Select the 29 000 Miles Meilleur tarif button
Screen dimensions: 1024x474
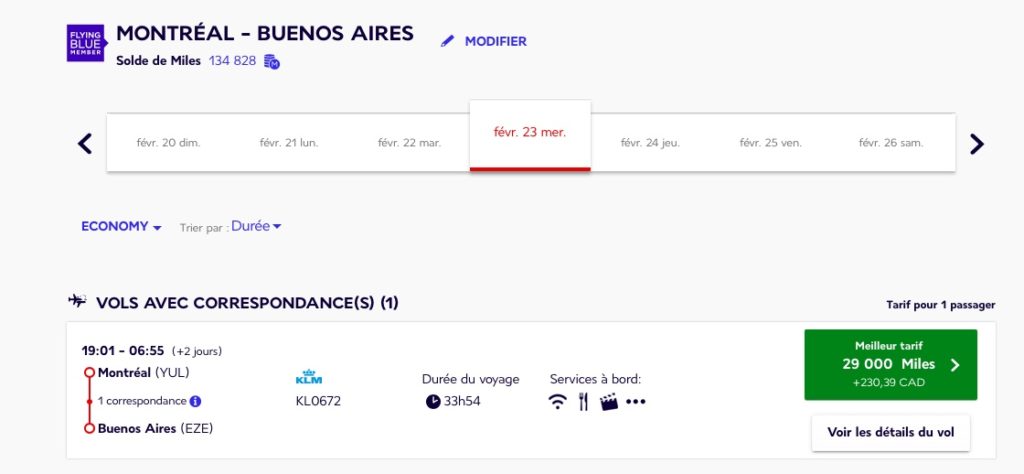(890, 365)
